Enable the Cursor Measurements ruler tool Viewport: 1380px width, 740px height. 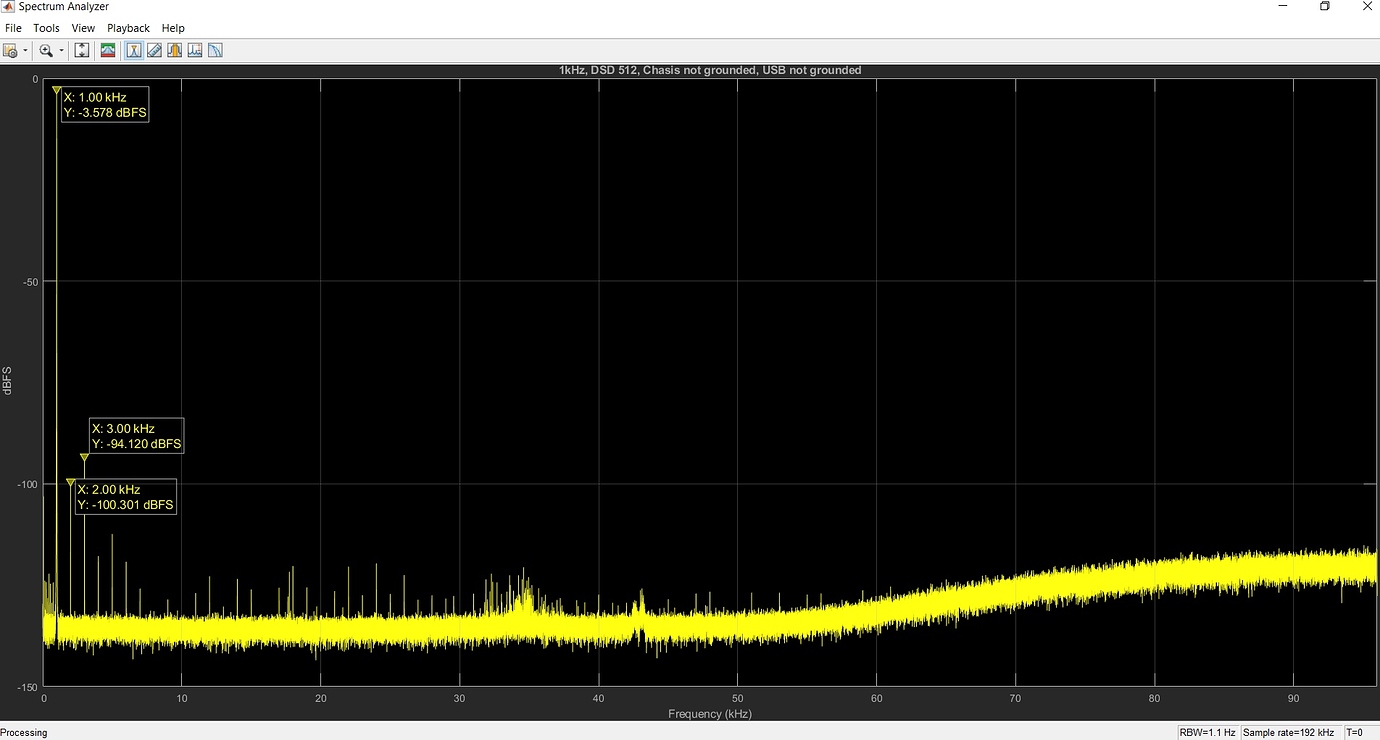(x=154, y=50)
